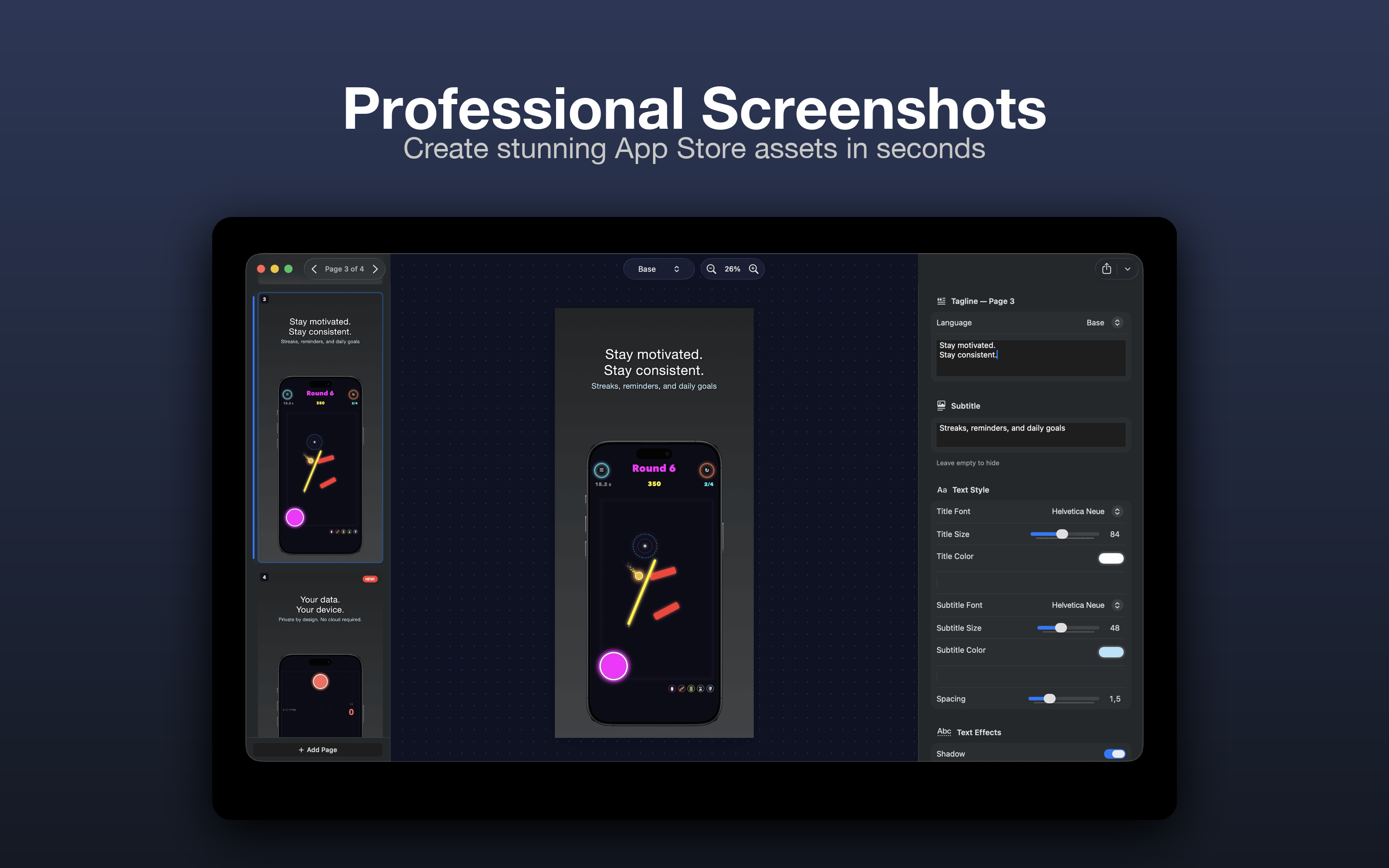Click the Title Color white swatch
Viewport: 1389px width, 868px height.
[x=1111, y=557]
